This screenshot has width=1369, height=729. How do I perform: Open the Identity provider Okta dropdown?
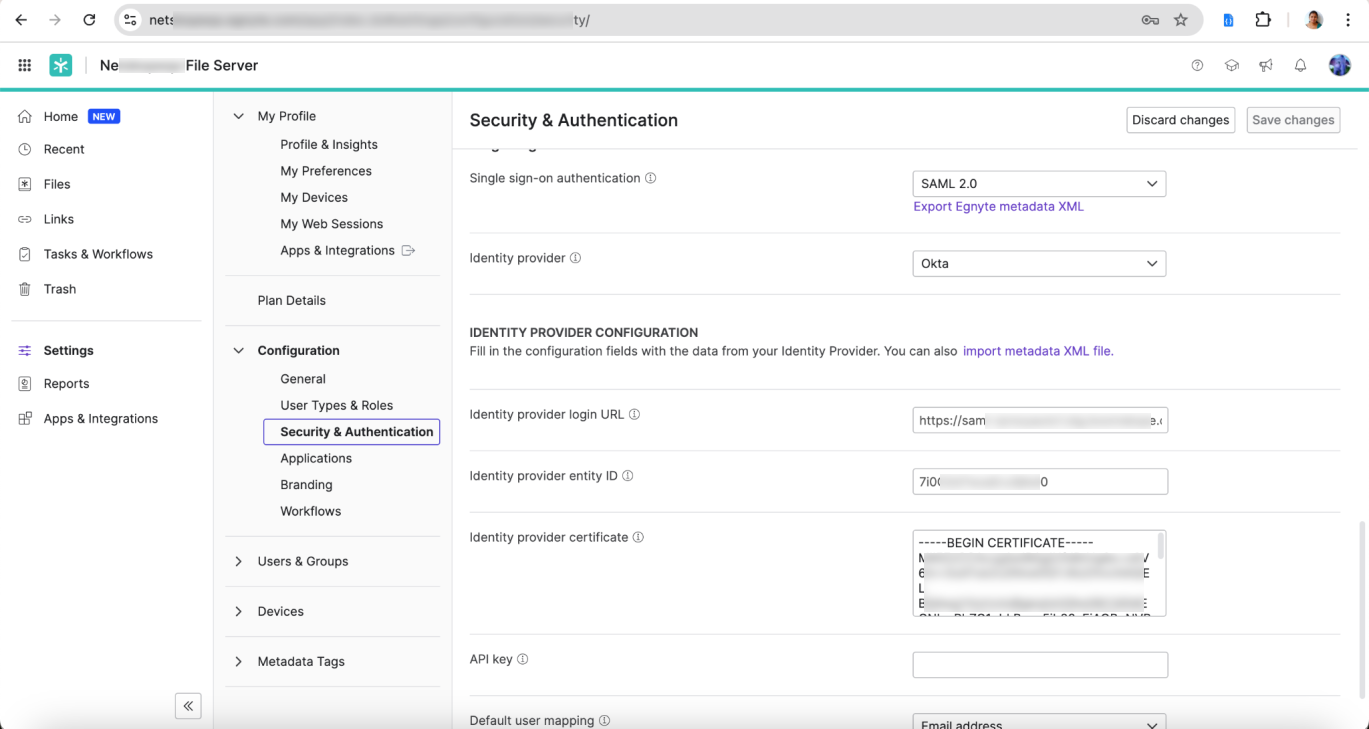click(1039, 264)
